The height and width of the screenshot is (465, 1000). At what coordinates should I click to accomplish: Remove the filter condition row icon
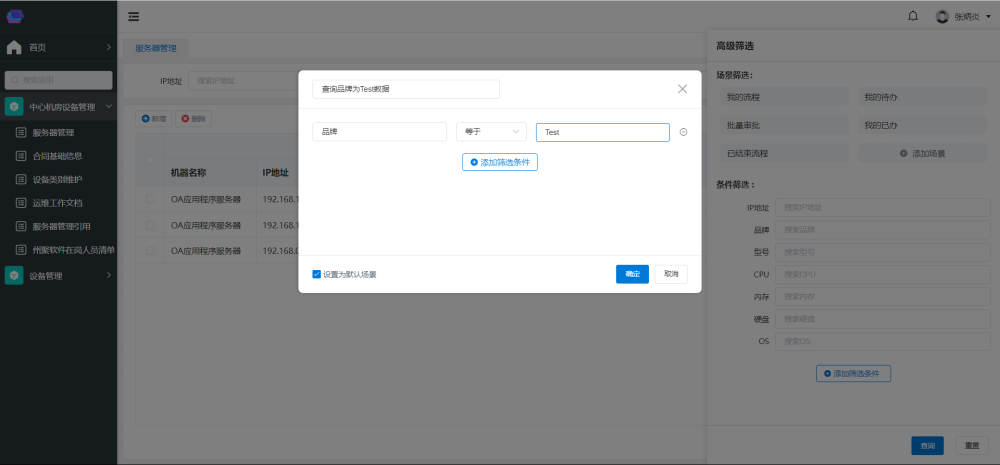683,132
